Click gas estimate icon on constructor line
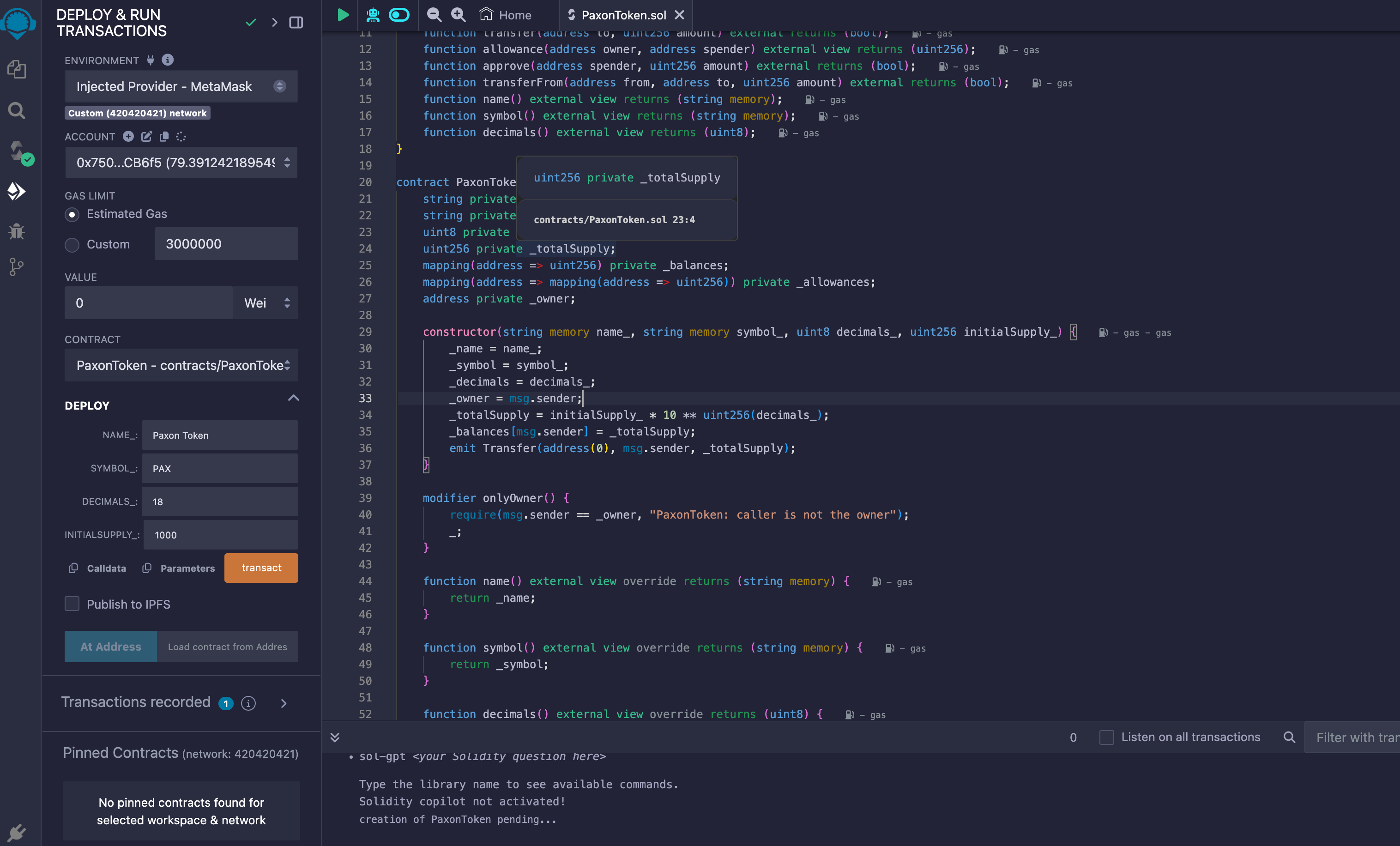 1103,332
